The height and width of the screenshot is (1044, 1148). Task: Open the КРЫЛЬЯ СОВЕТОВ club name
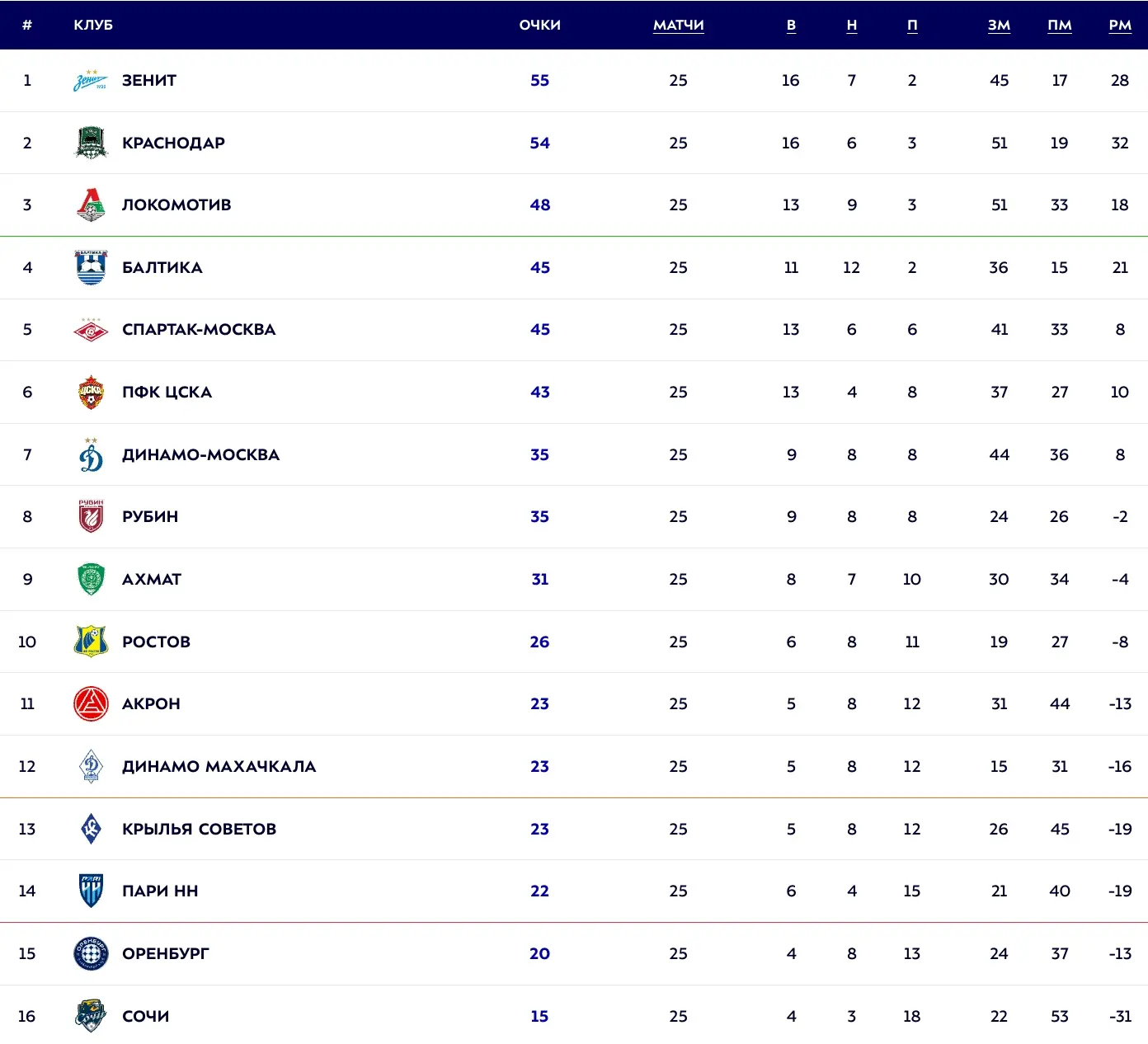(x=200, y=829)
